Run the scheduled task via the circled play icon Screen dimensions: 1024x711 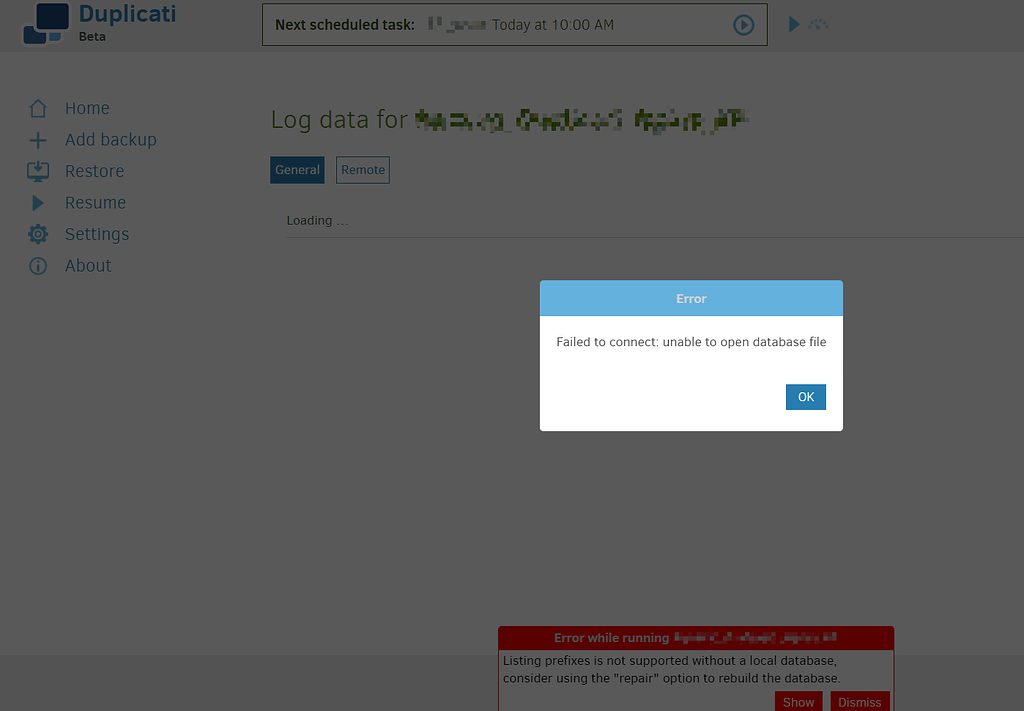[x=743, y=24]
